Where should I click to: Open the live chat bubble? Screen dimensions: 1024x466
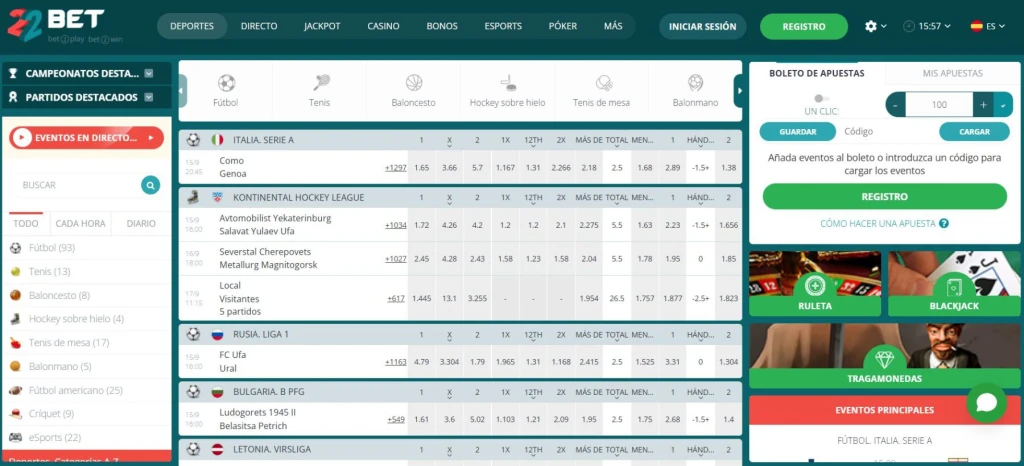(x=986, y=402)
